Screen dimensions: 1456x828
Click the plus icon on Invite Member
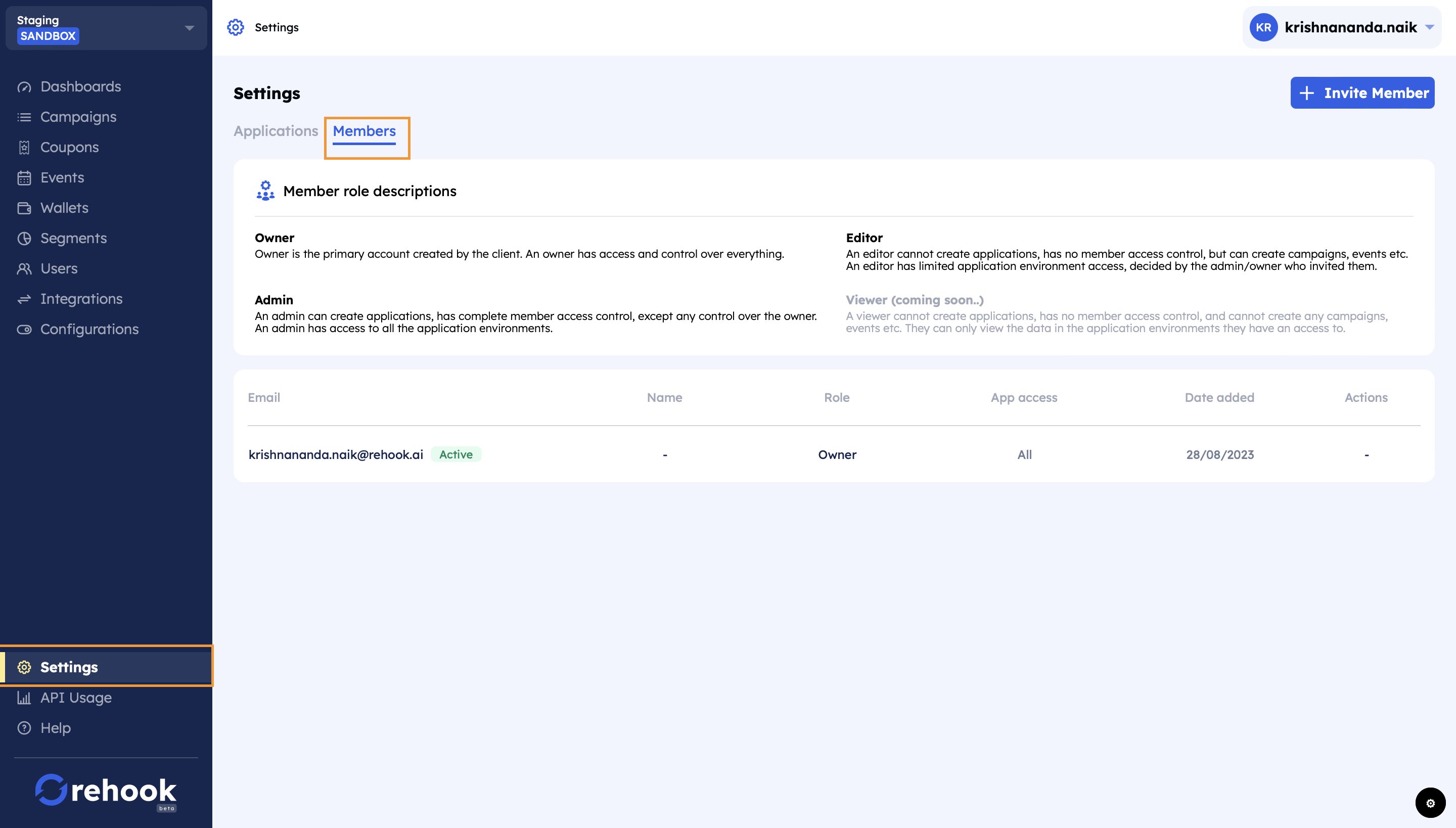click(x=1307, y=93)
